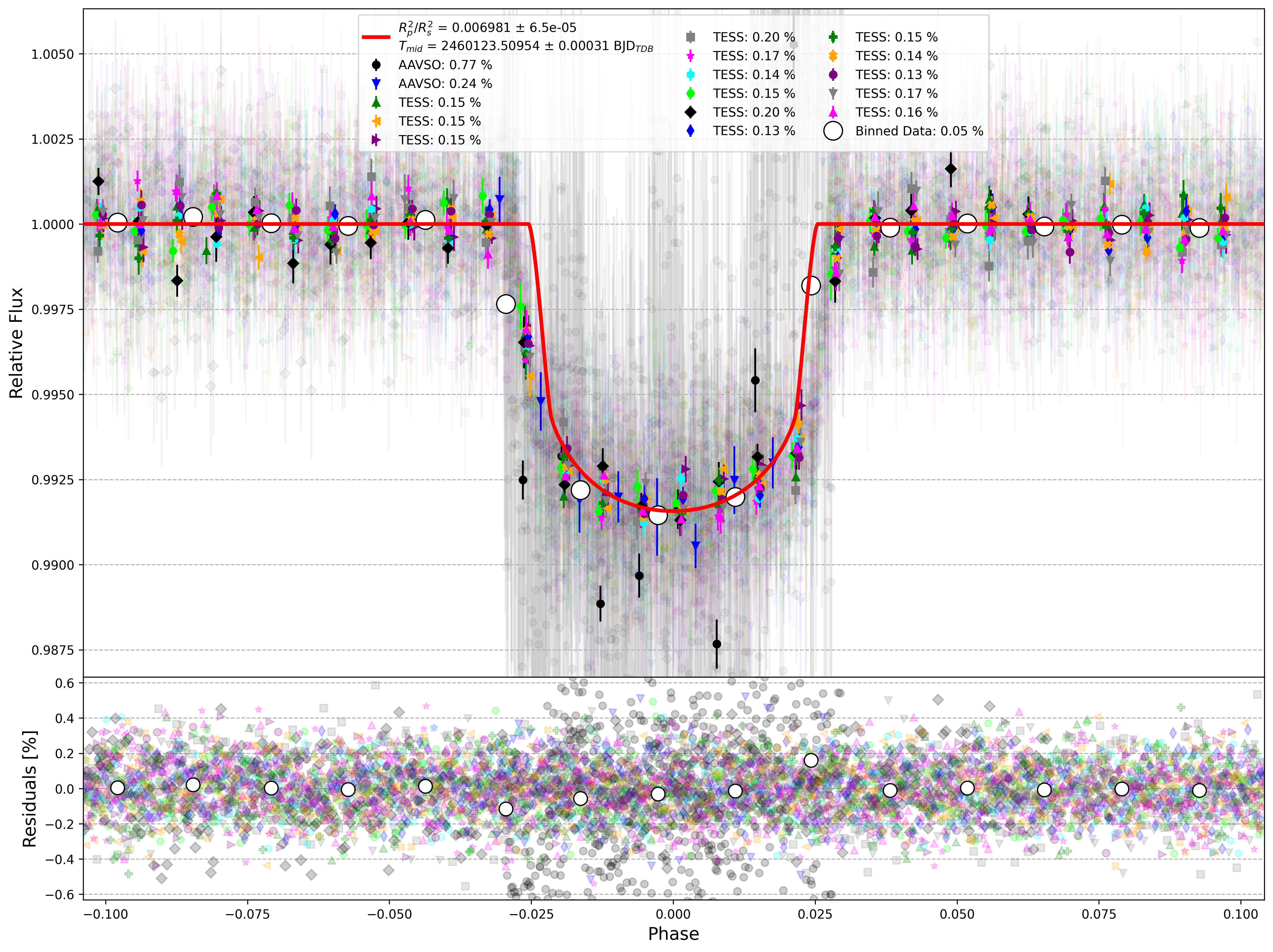Click the white circle marker beside Binned Data
Viewport: 1273px width, 952px height.
coord(833,131)
